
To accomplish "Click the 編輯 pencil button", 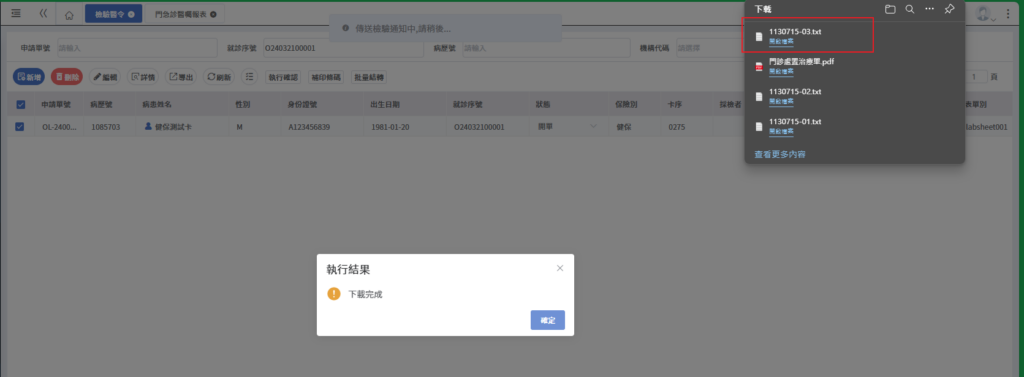I will click(x=105, y=76).
